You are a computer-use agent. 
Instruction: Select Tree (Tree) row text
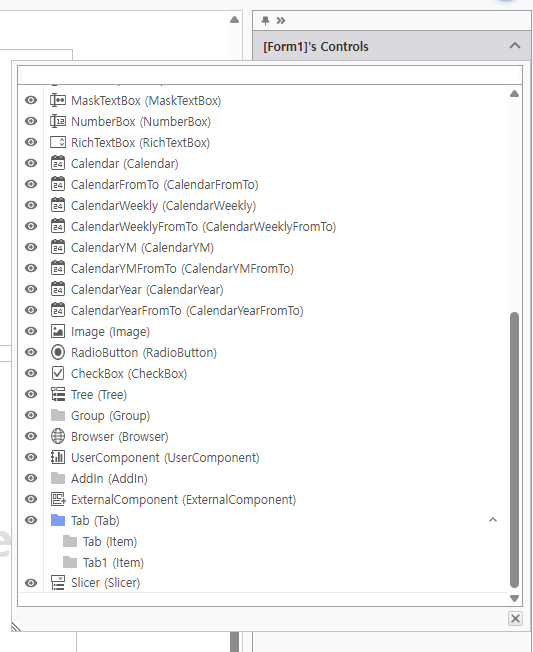(x=99, y=395)
